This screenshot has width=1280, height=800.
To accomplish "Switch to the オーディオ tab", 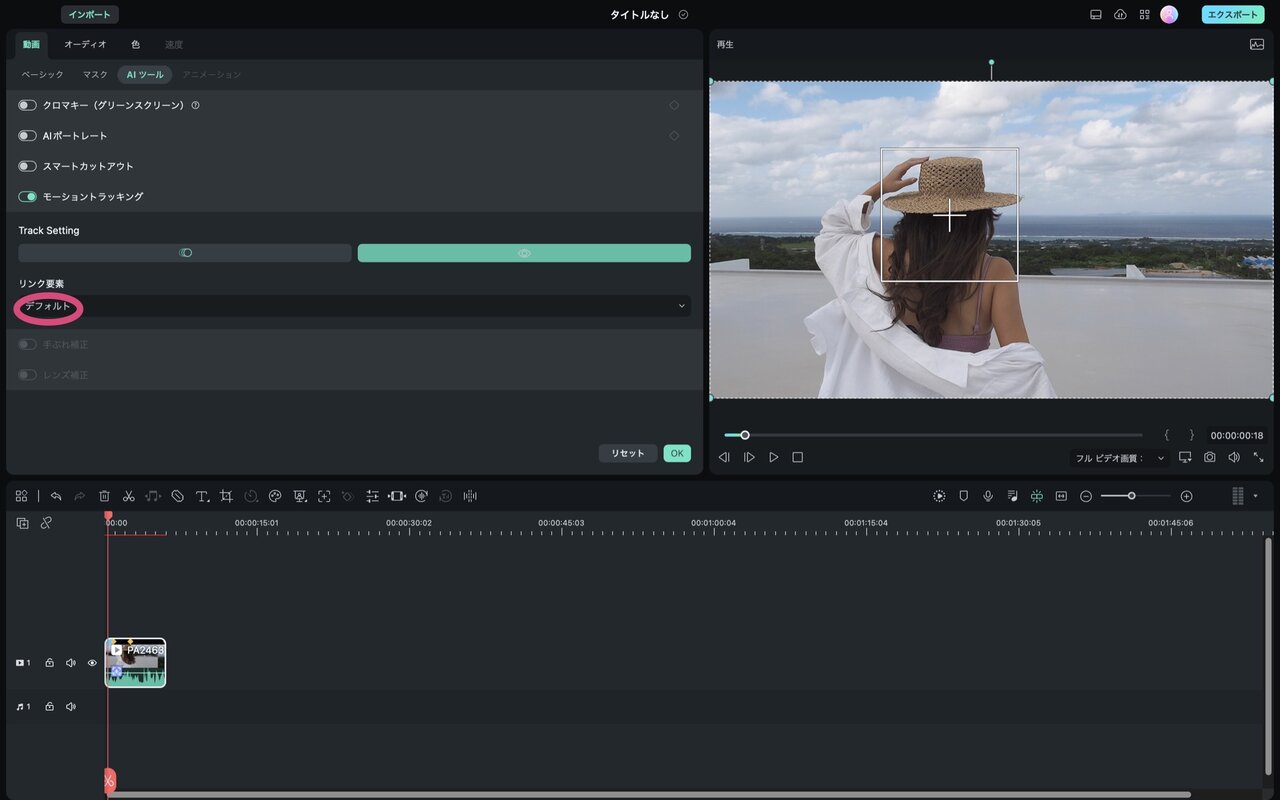I will click(85, 44).
